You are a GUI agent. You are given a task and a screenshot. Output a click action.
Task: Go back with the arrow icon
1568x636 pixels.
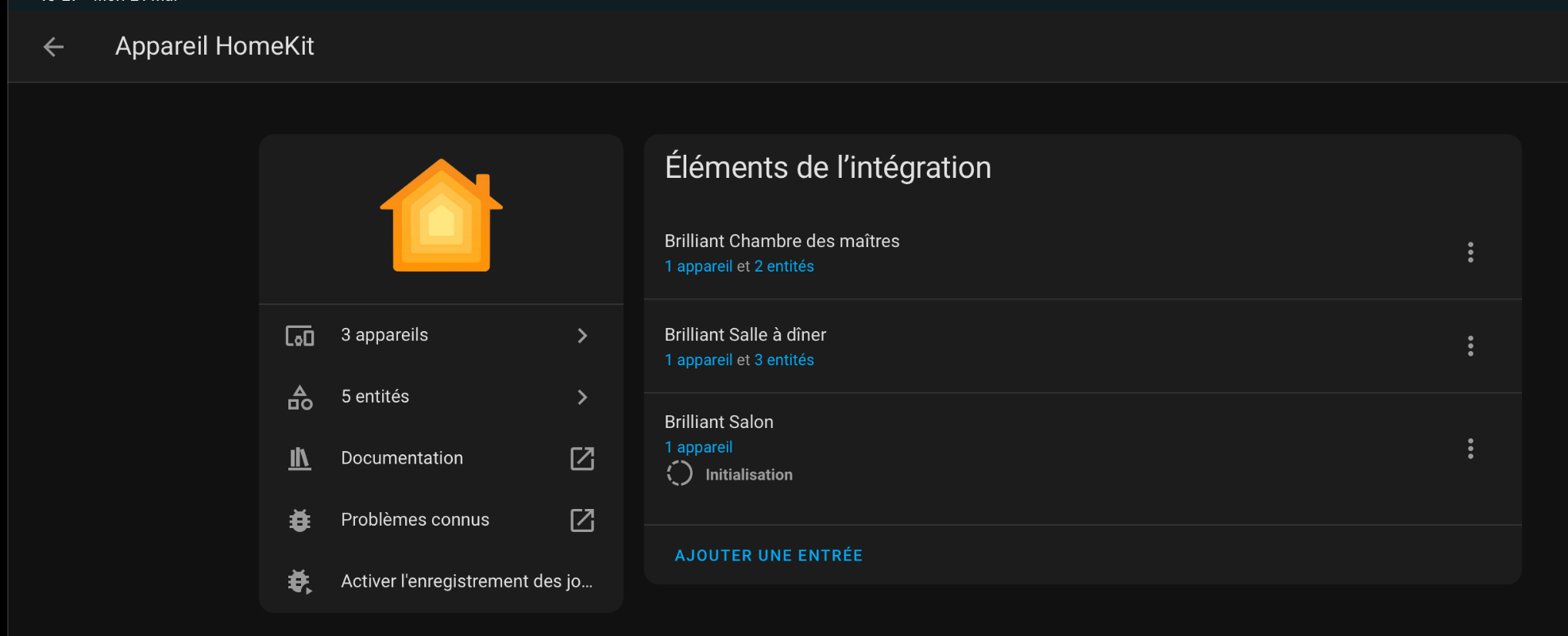pos(53,47)
